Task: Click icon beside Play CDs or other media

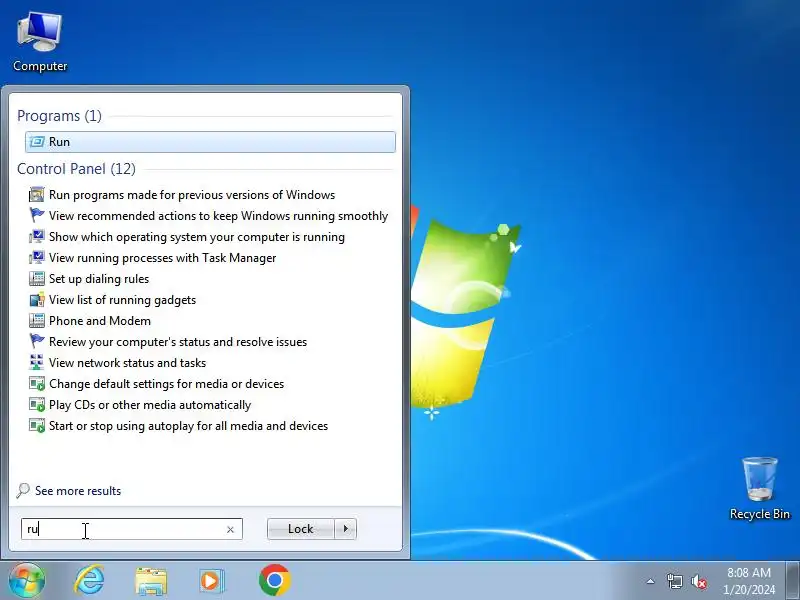Action: (x=37, y=405)
